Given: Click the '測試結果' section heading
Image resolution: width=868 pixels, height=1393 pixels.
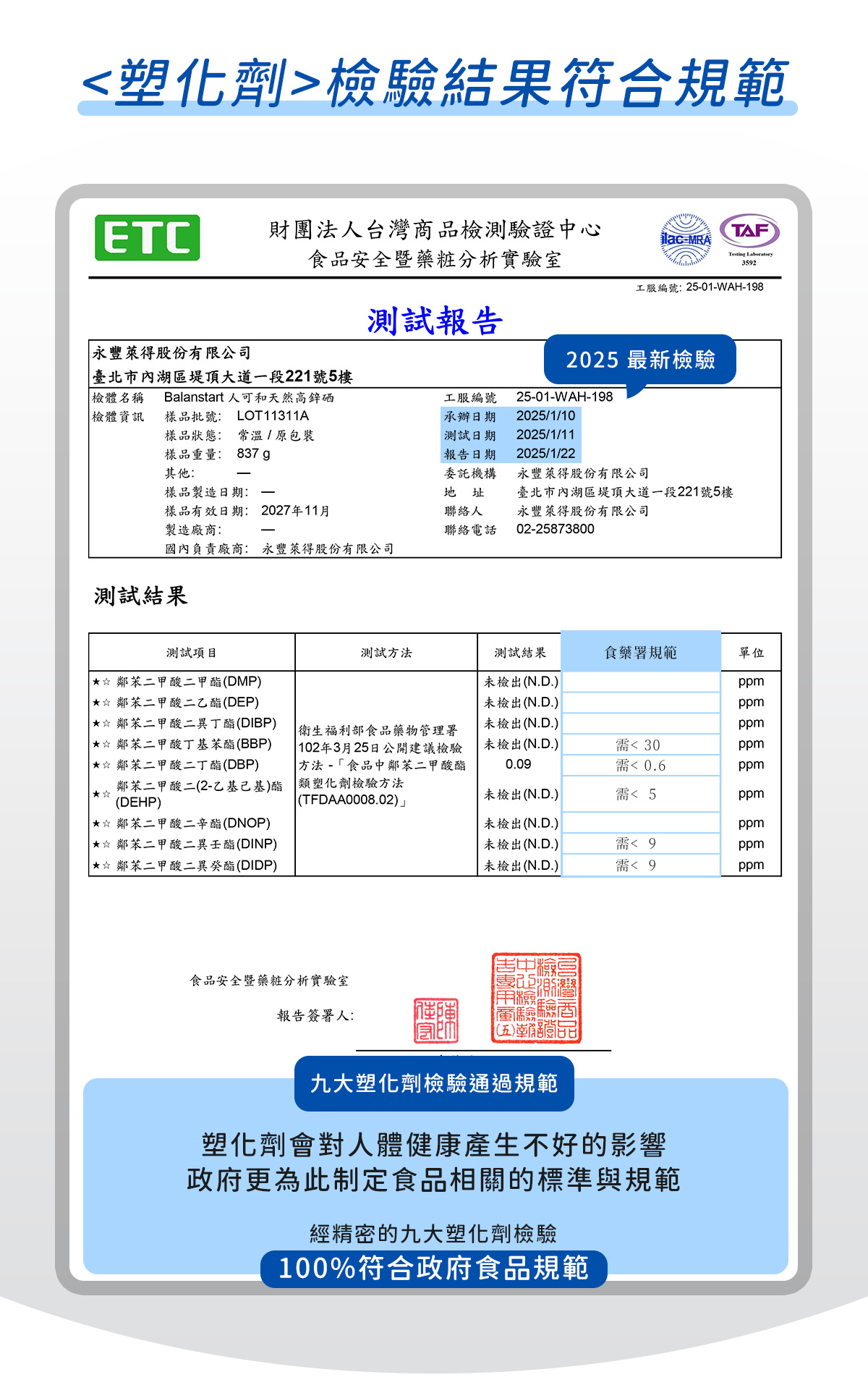Looking at the screenshot, I should (x=141, y=596).
